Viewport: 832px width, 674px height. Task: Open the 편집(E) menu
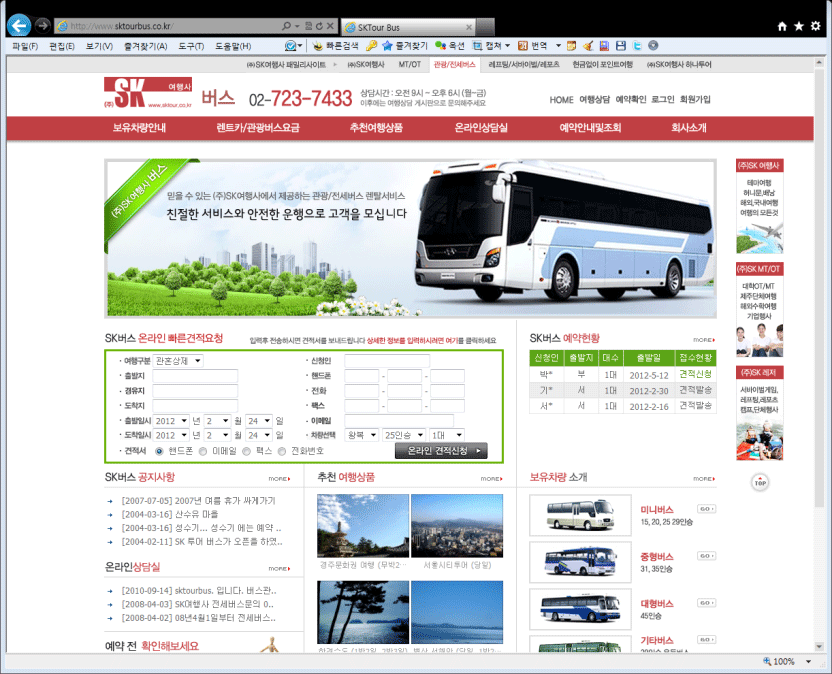(62, 46)
